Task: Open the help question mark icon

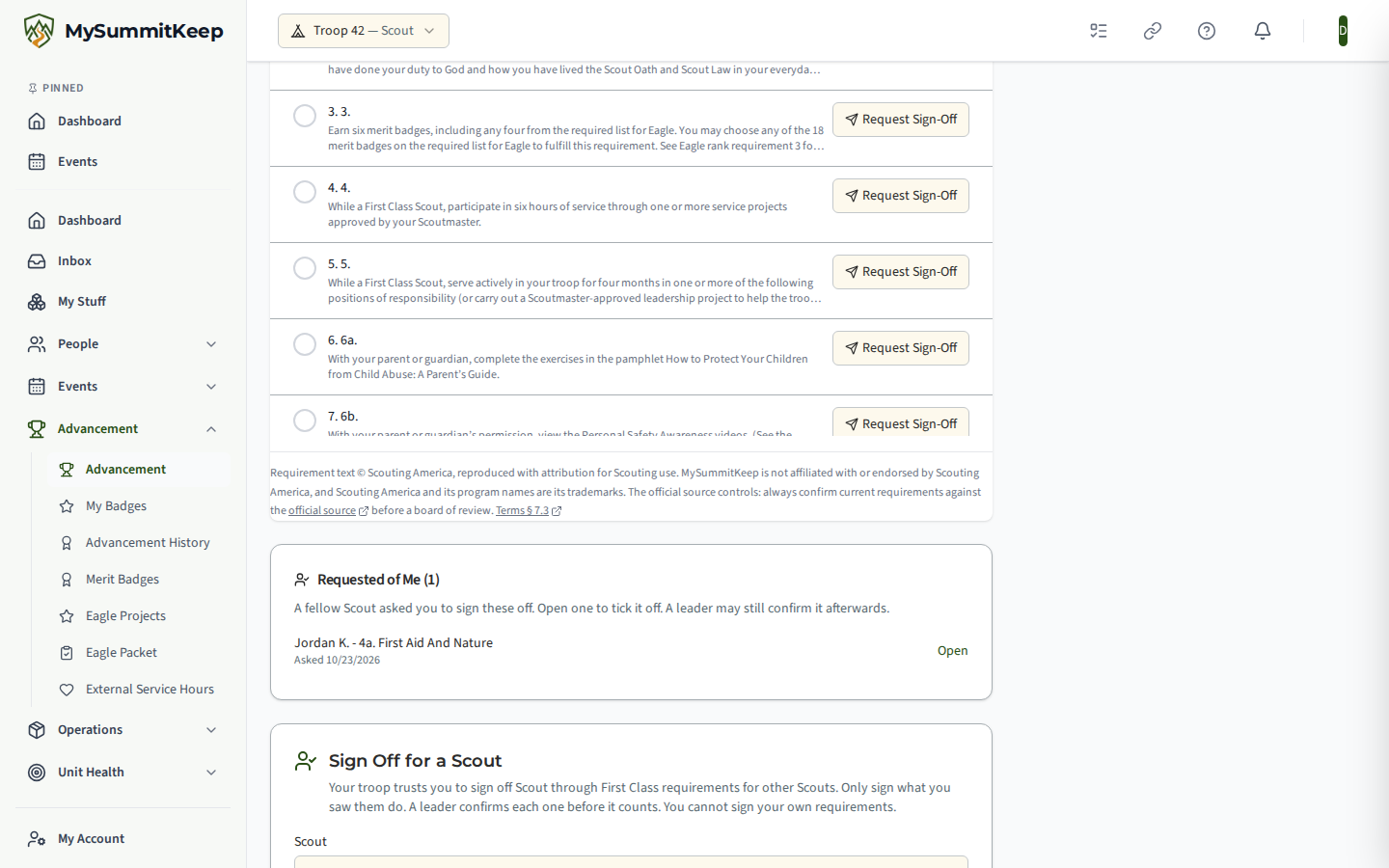Action: pos(1207,31)
